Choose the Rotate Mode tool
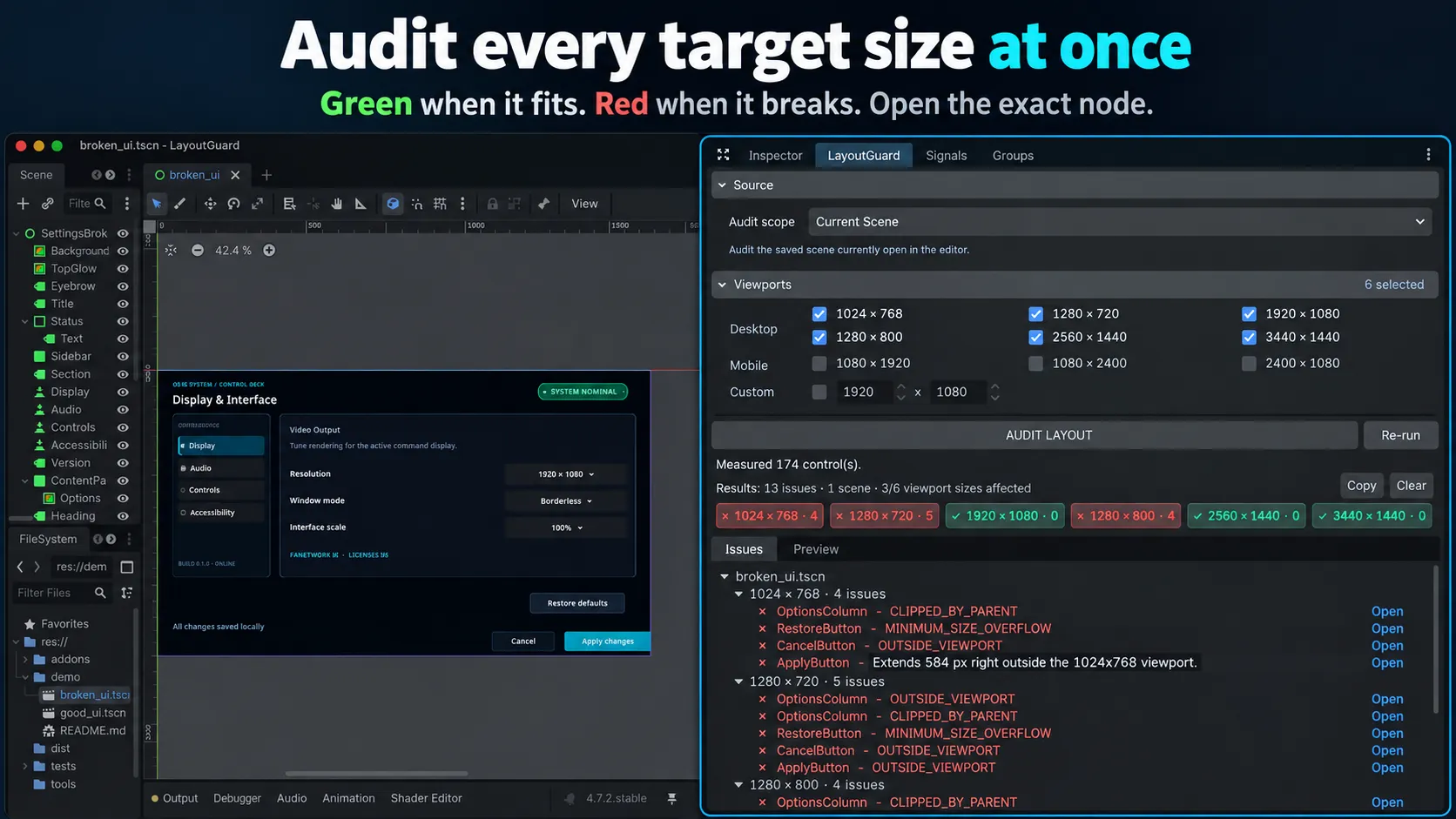Screen dimensions: 1456x819 click(x=233, y=204)
